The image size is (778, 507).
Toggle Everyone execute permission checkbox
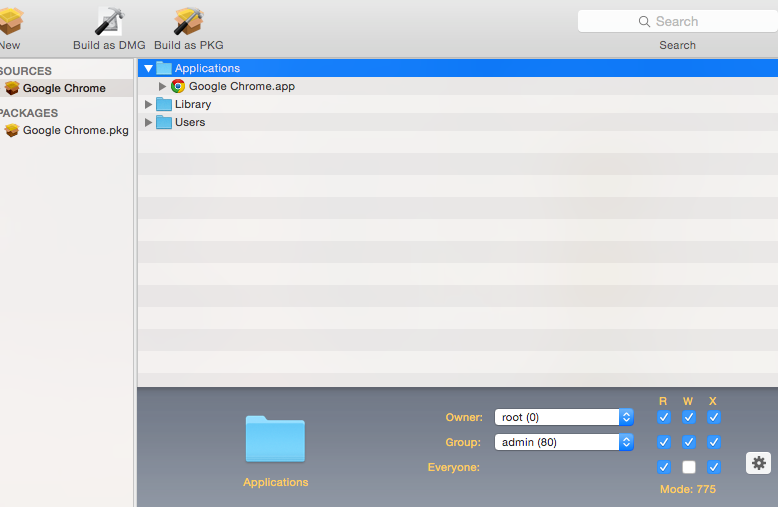pyautogui.click(x=713, y=467)
